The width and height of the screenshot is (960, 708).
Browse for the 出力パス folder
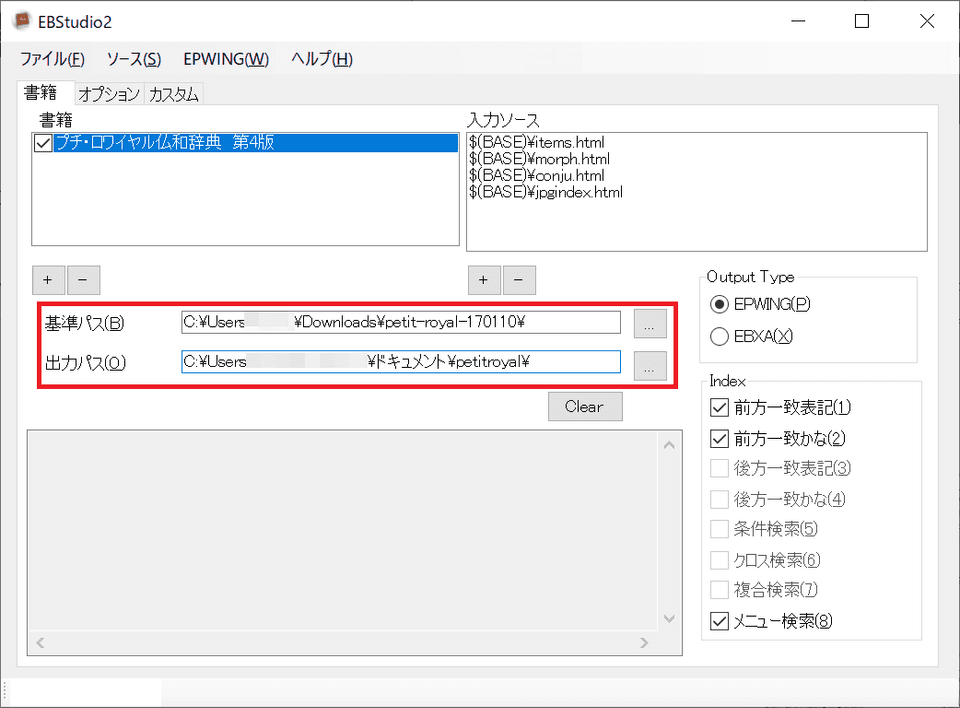650,366
